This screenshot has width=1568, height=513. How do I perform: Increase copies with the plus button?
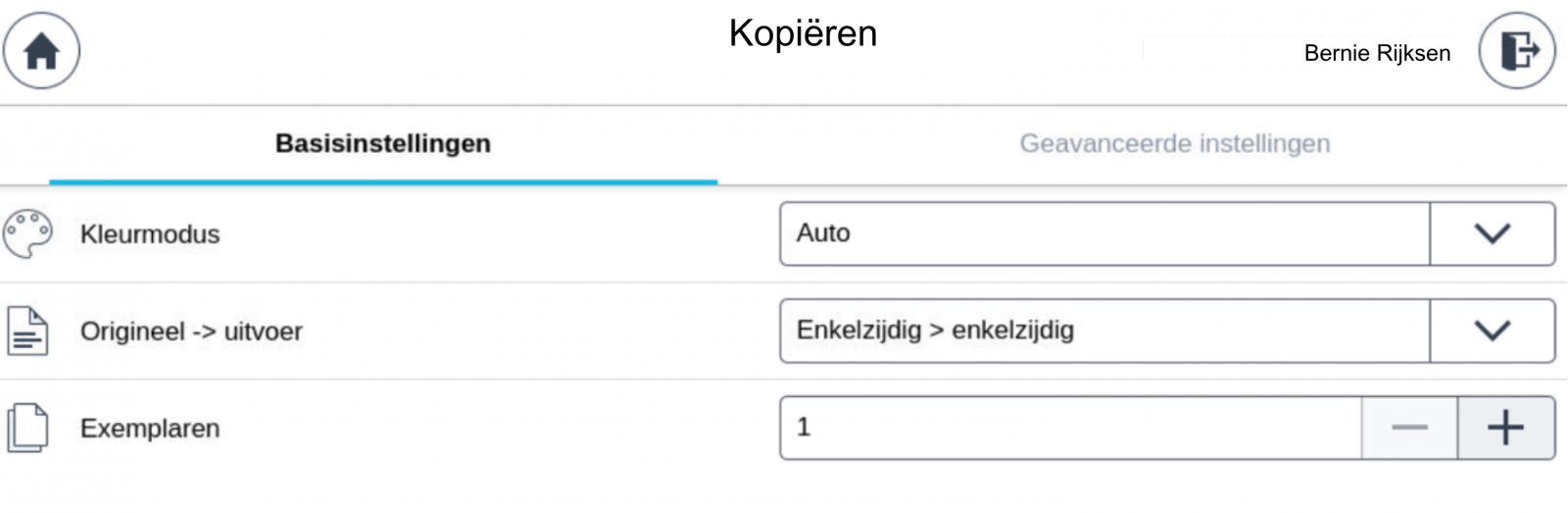[x=1506, y=428]
